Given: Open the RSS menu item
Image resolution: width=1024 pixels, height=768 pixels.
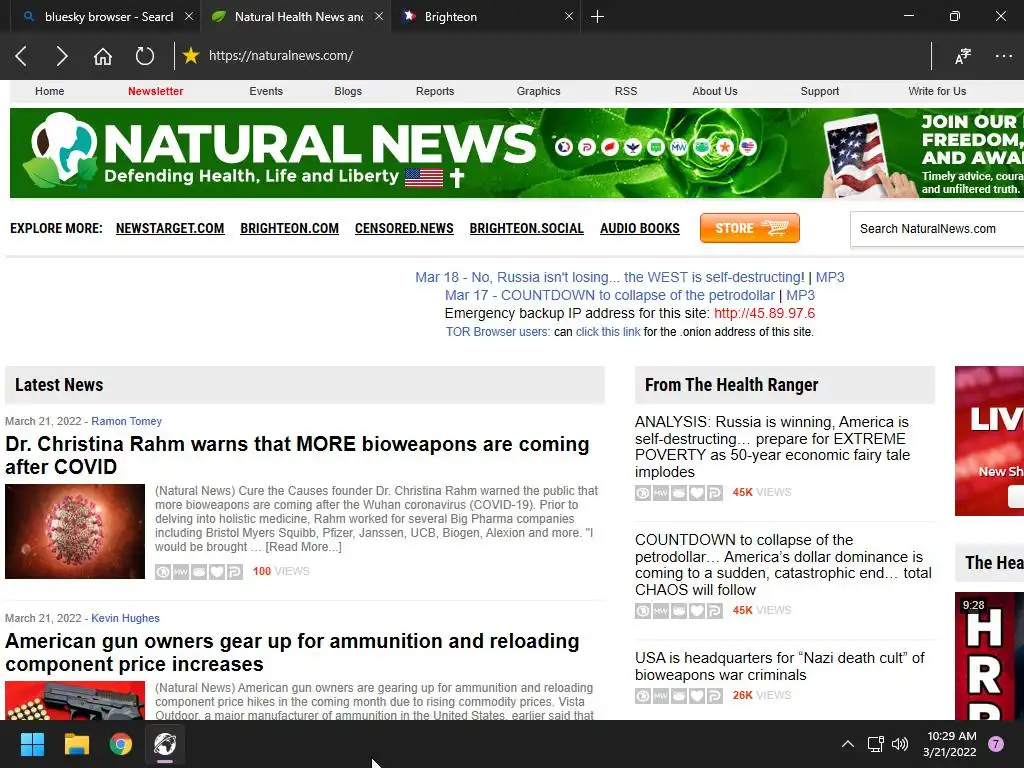Looking at the screenshot, I should [x=626, y=91].
